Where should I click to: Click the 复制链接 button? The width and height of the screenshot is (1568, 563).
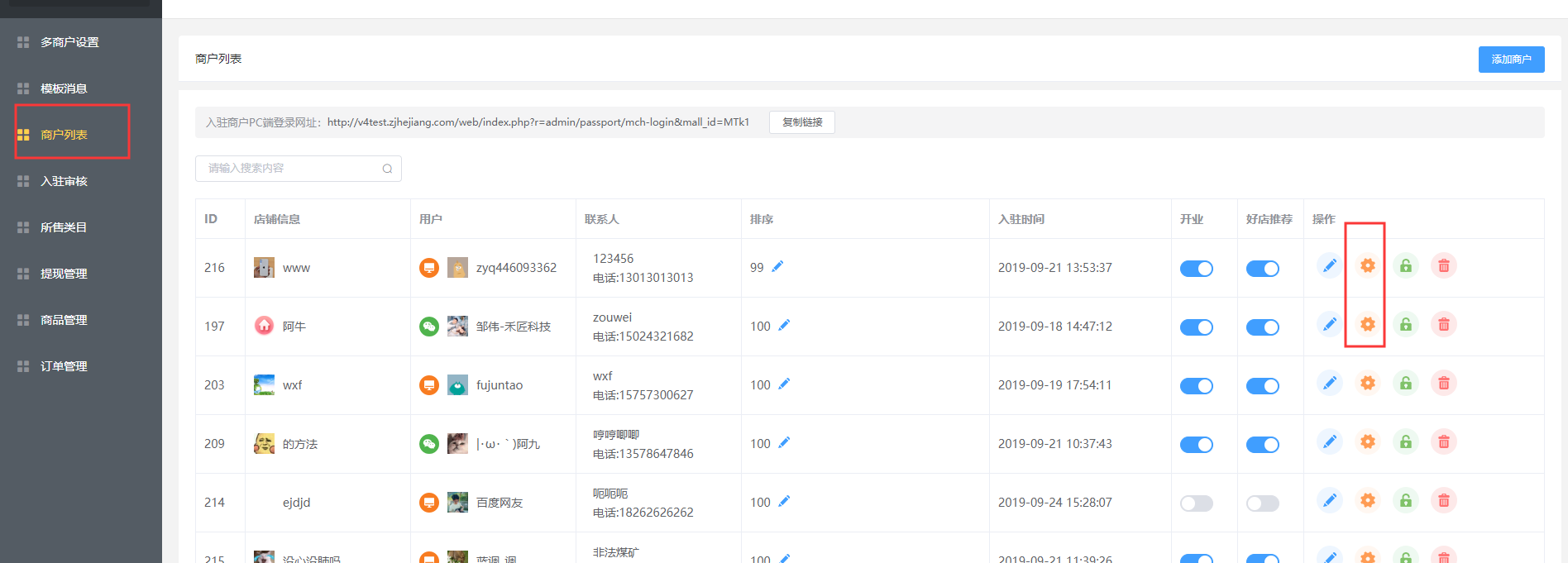click(801, 122)
